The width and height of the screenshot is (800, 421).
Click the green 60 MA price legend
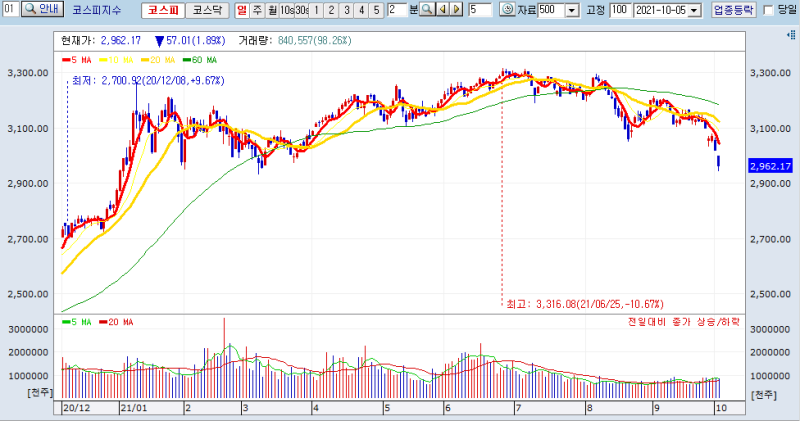[x=200, y=60]
